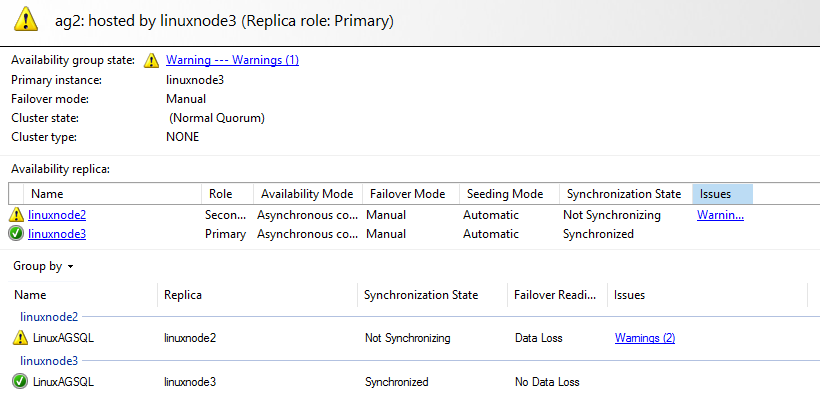The height and width of the screenshot is (405, 820).
Task: Expand the Group by dropdown
Action: pos(43,267)
